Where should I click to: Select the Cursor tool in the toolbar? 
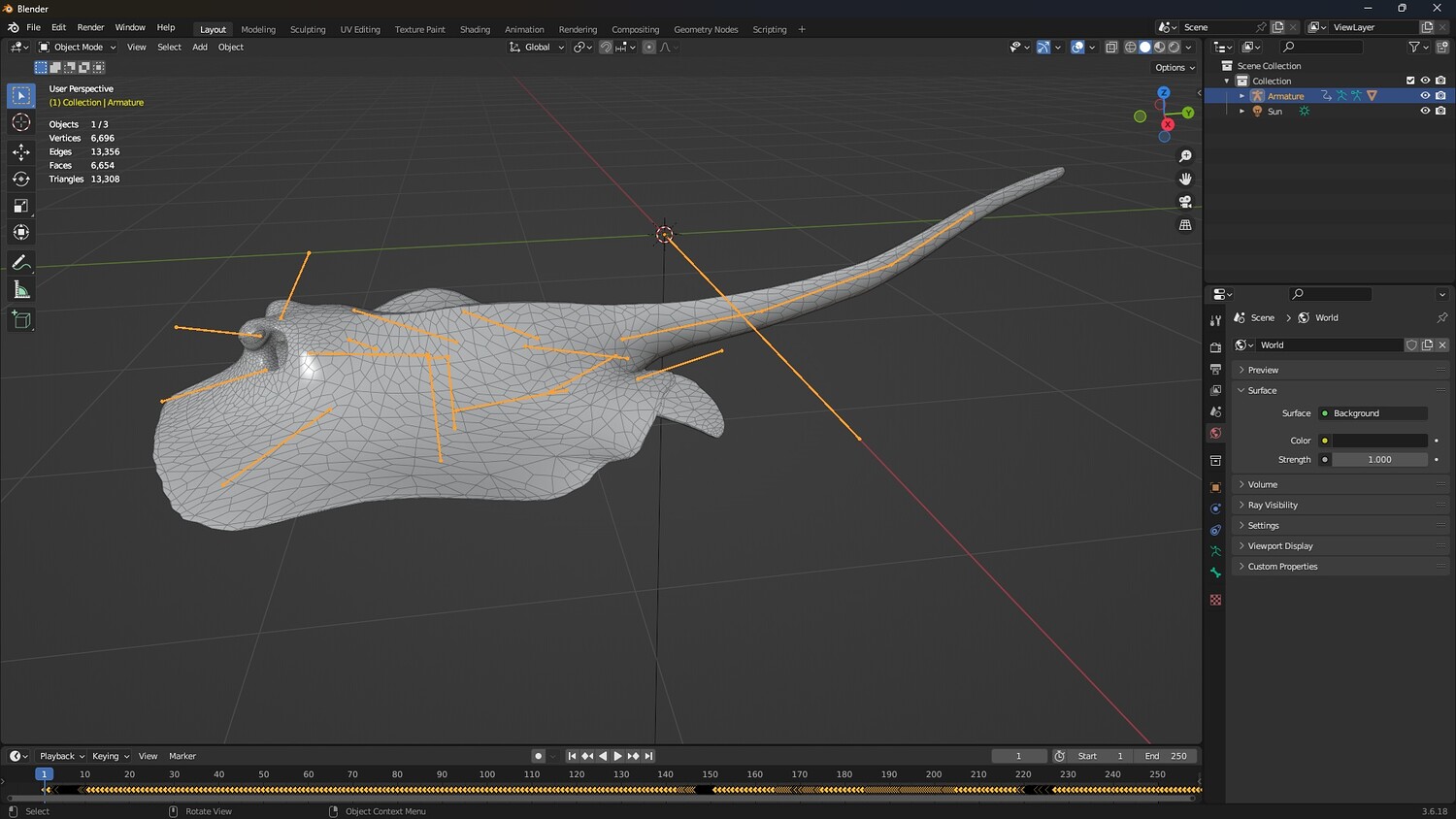21,122
